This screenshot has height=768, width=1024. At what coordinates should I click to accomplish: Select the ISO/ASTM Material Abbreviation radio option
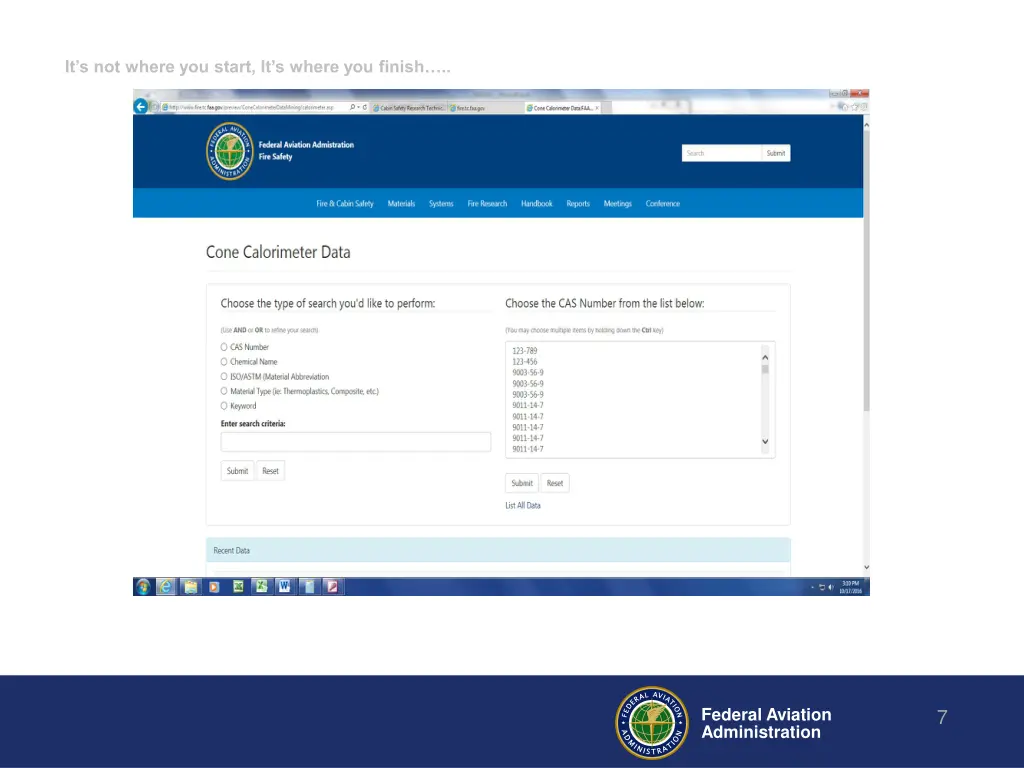pyautogui.click(x=224, y=376)
